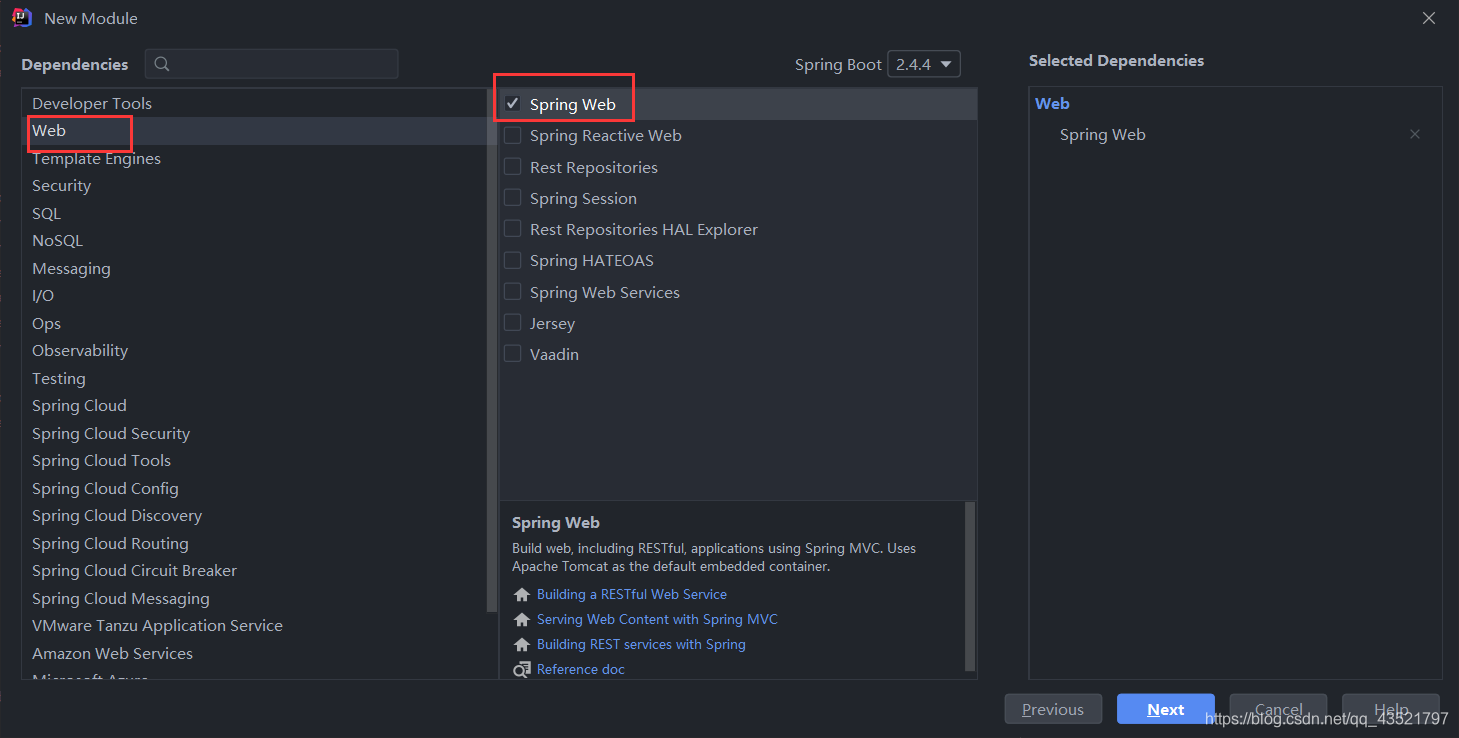This screenshot has width=1459, height=738.
Task: Enable the Rest Repositories checkbox
Action: pyautogui.click(x=513, y=166)
